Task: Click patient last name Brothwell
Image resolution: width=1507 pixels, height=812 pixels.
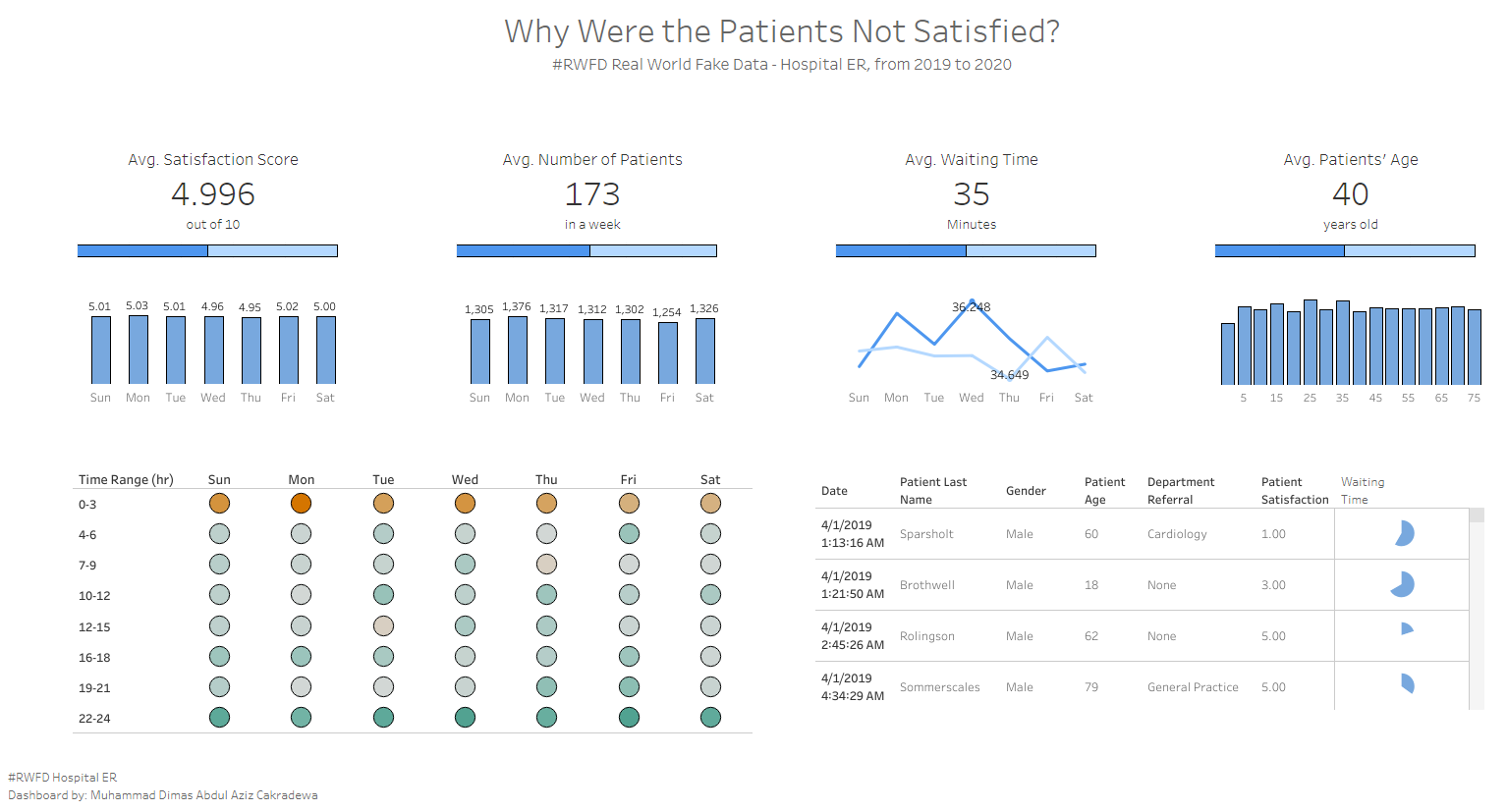Action: click(926, 585)
